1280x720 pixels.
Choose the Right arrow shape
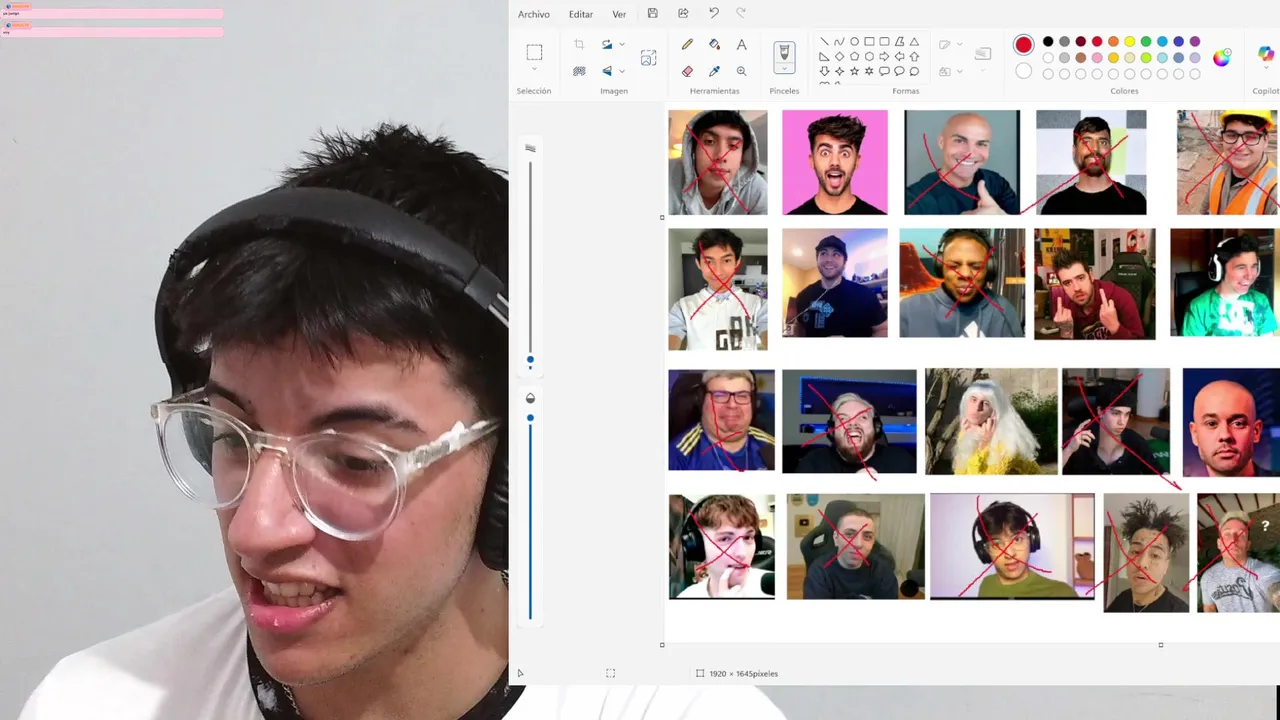[x=884, y=57]
